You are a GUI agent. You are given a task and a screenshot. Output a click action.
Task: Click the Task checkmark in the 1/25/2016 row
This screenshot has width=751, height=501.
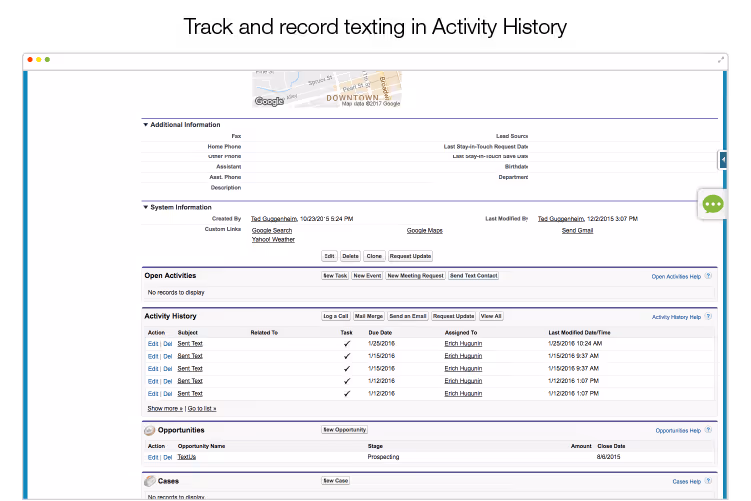(347, 344)
